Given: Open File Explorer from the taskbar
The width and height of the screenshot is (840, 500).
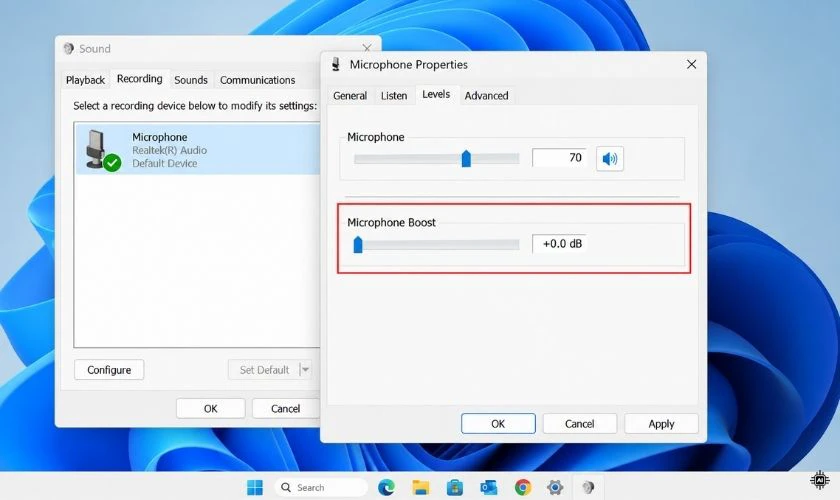Looking at the screenshot, I should coord(421,487).
